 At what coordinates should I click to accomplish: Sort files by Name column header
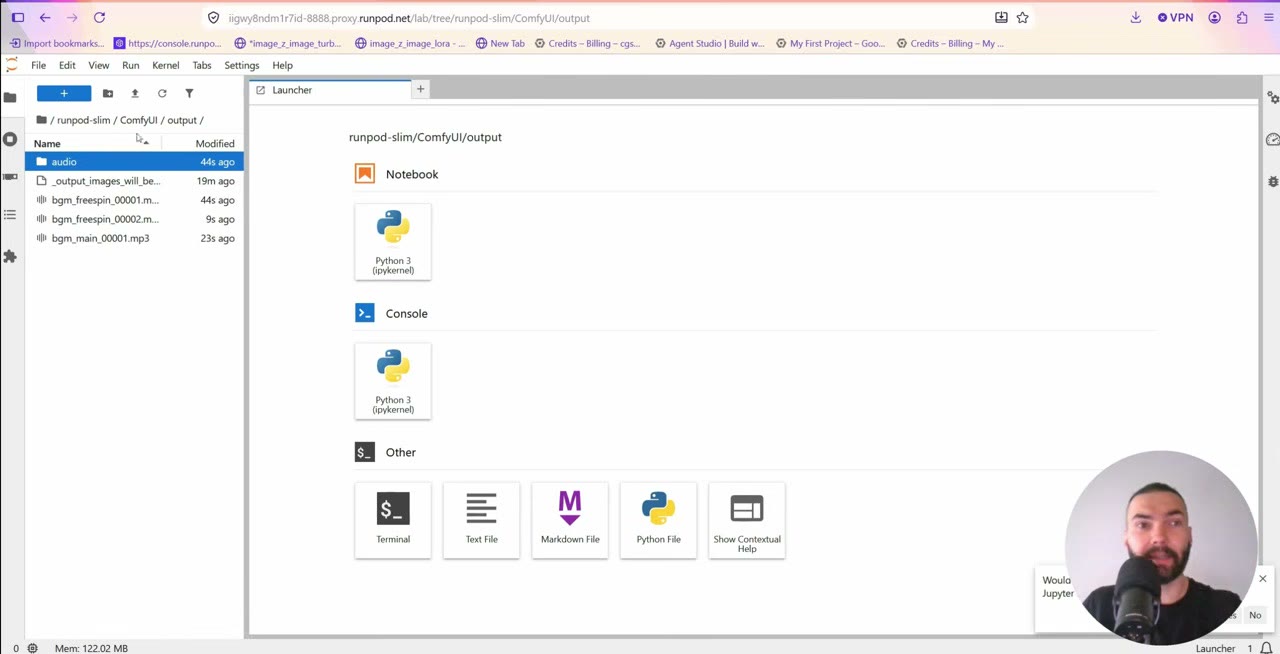click(93, 143)
